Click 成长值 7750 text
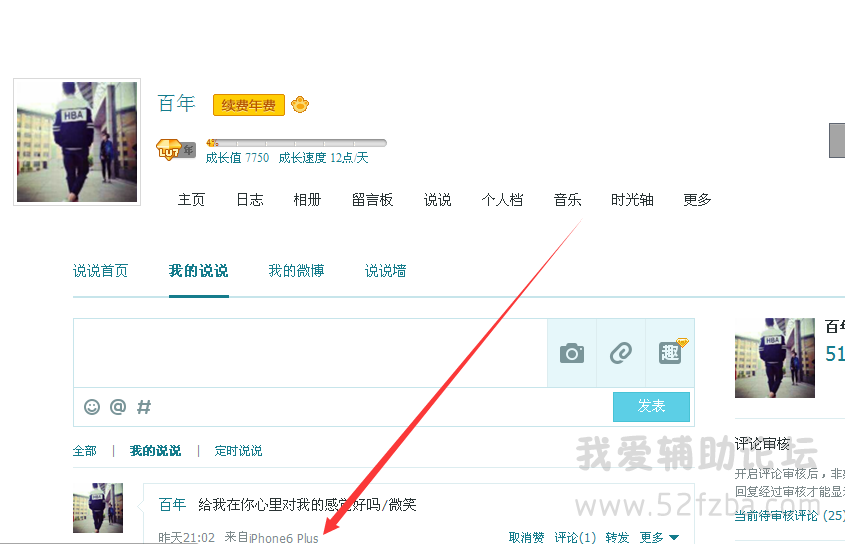This screenshot has height=544, width=845. 237,158
